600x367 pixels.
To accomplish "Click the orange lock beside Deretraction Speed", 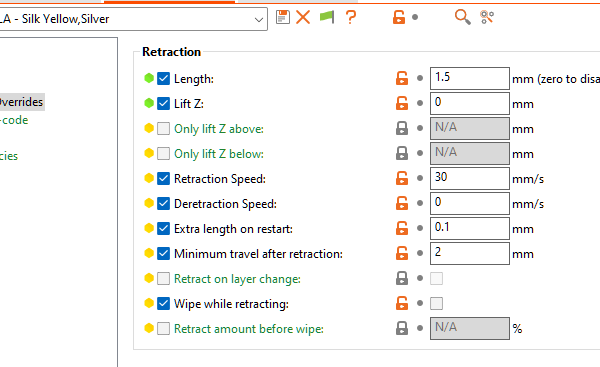I will [x=402, y=203].
